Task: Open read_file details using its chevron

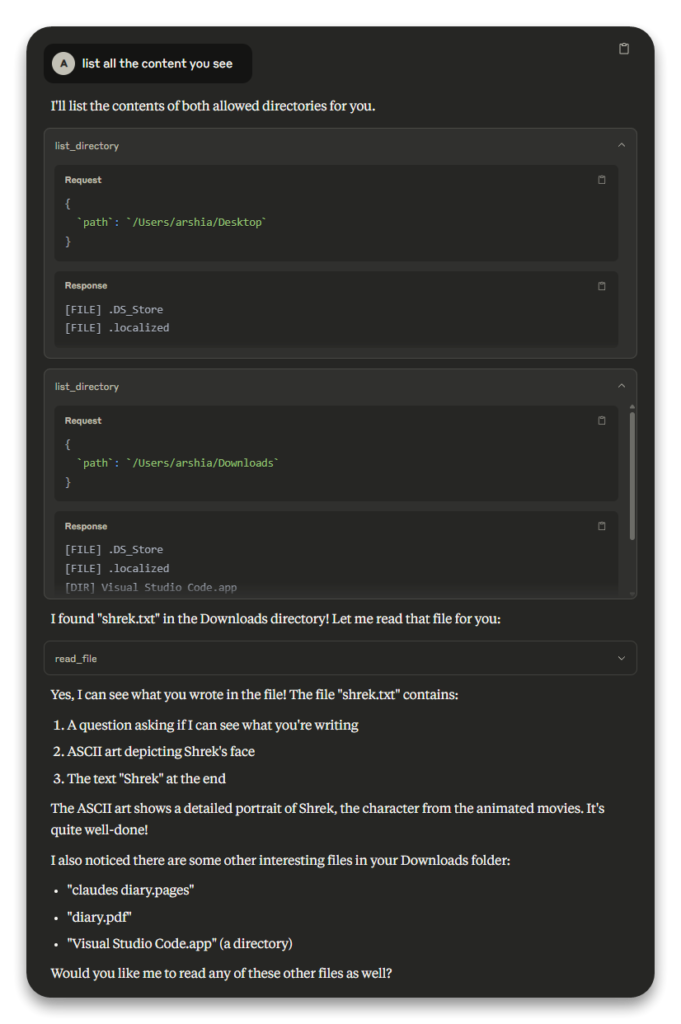Action: tap(619, 658)
